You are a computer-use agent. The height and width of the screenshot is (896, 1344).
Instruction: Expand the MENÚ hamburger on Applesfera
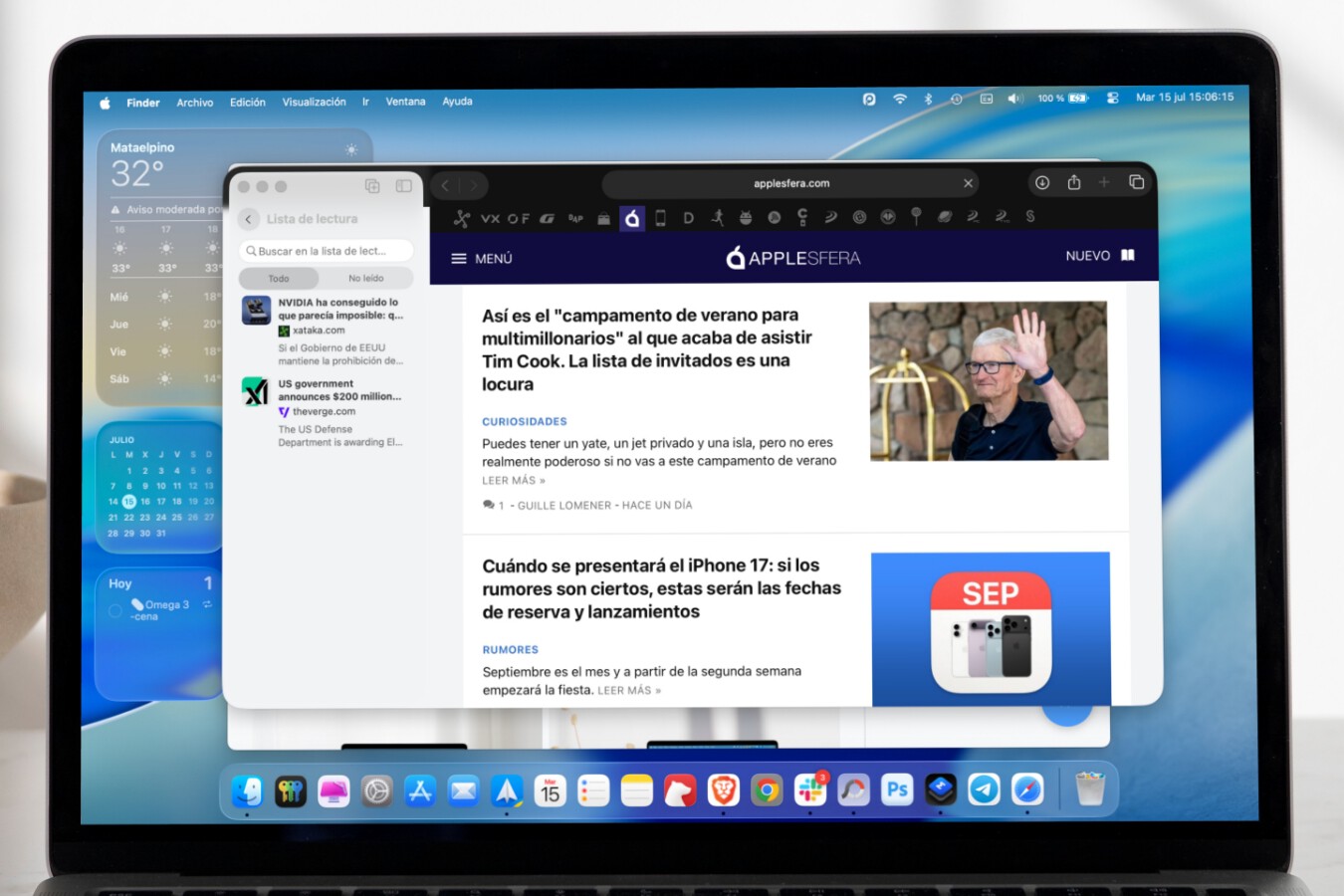coord(457,258)
